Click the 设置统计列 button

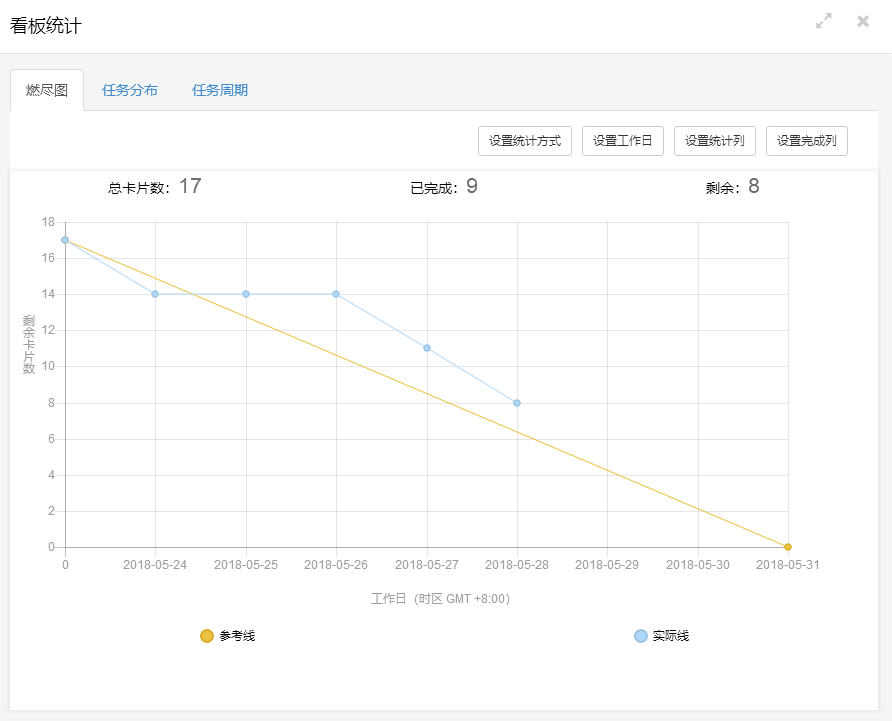tap(715, 141)
